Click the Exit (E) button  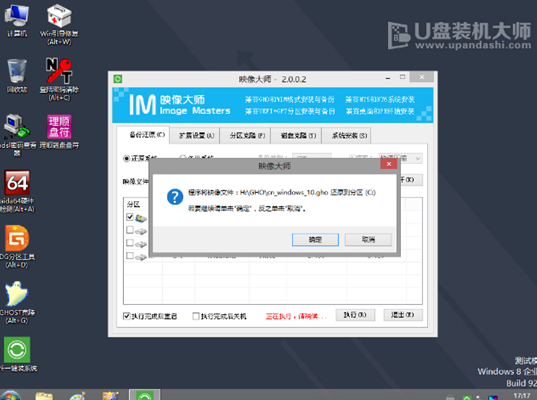point(402,315)
